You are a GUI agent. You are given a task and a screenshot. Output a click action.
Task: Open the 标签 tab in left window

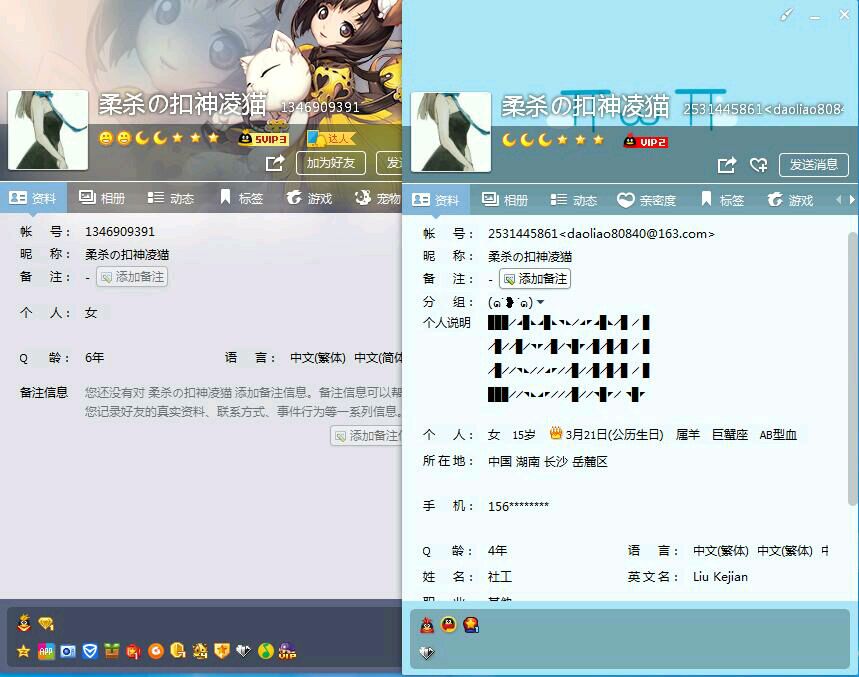[241, 198]
